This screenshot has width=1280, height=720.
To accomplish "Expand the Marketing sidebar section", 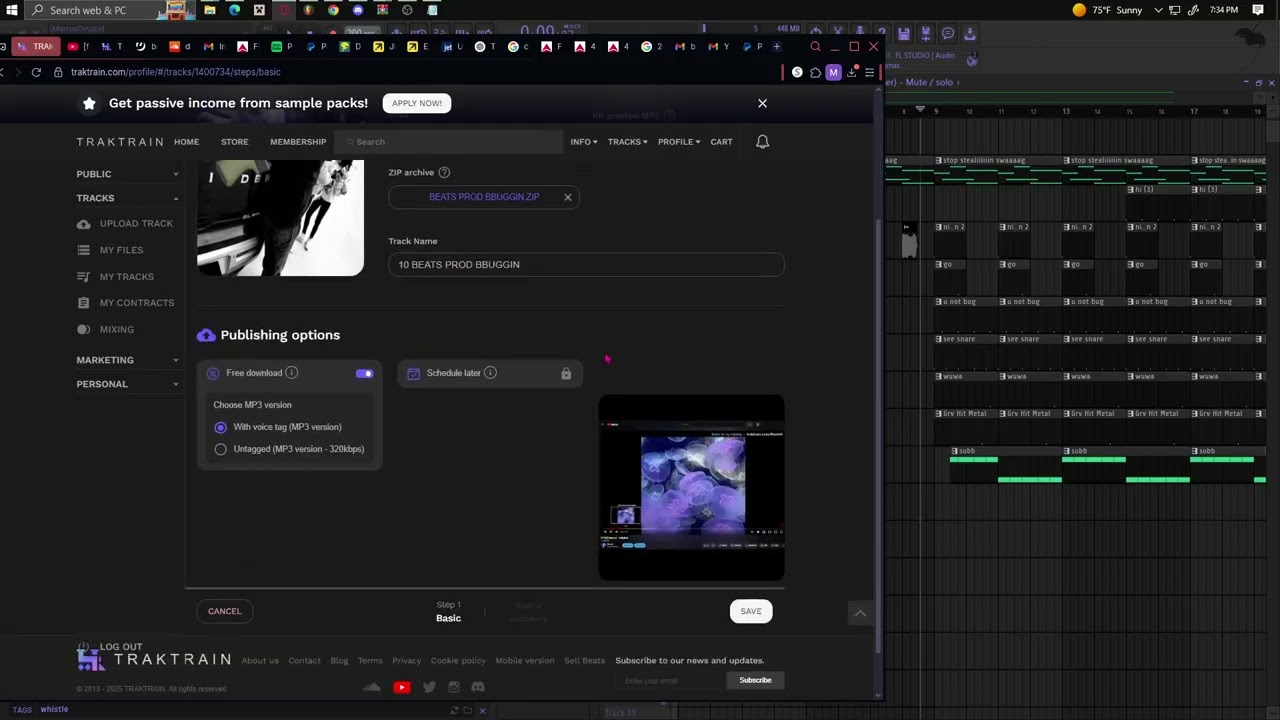I will [x=128, y=360].
